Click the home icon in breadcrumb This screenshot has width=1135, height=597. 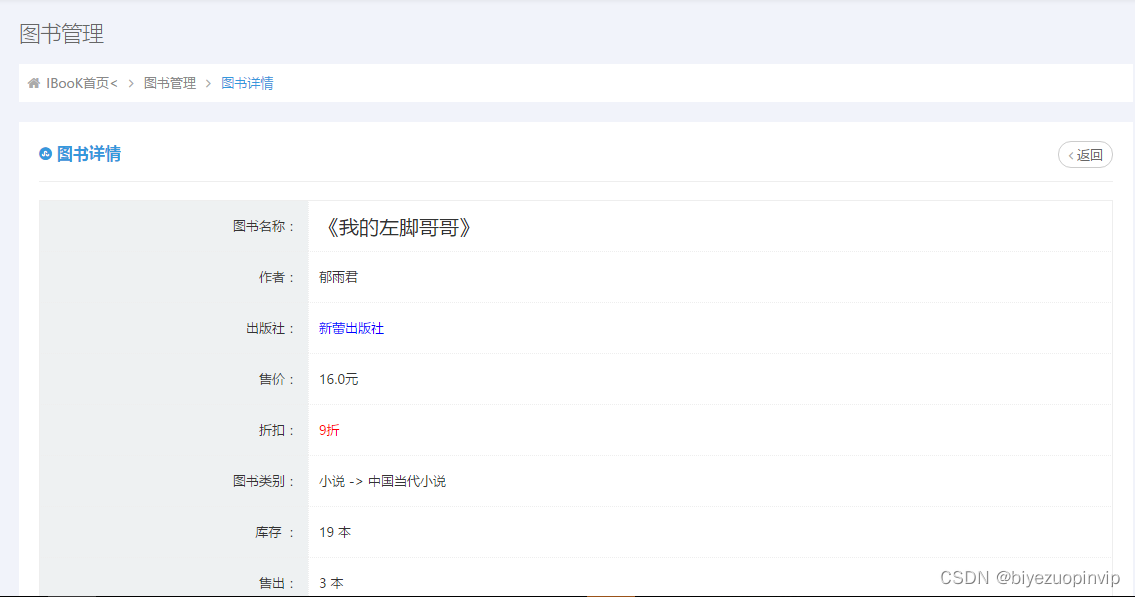click(x=33, y=83)
